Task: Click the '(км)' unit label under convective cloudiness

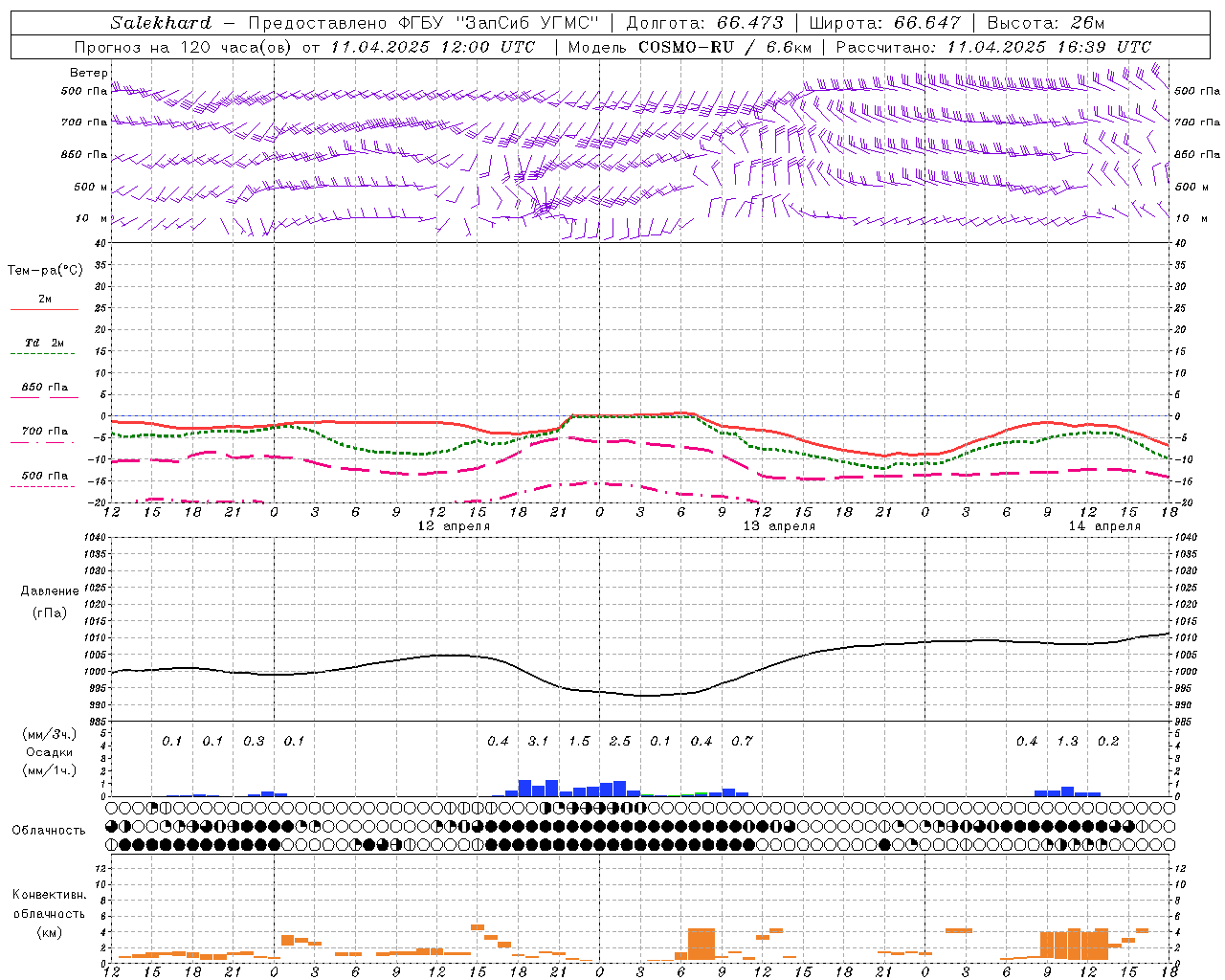Action: tap(50, 932)
